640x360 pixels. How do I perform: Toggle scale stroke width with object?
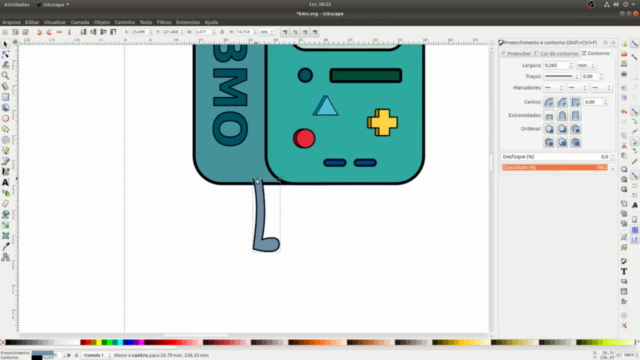(x=285, y=32)
